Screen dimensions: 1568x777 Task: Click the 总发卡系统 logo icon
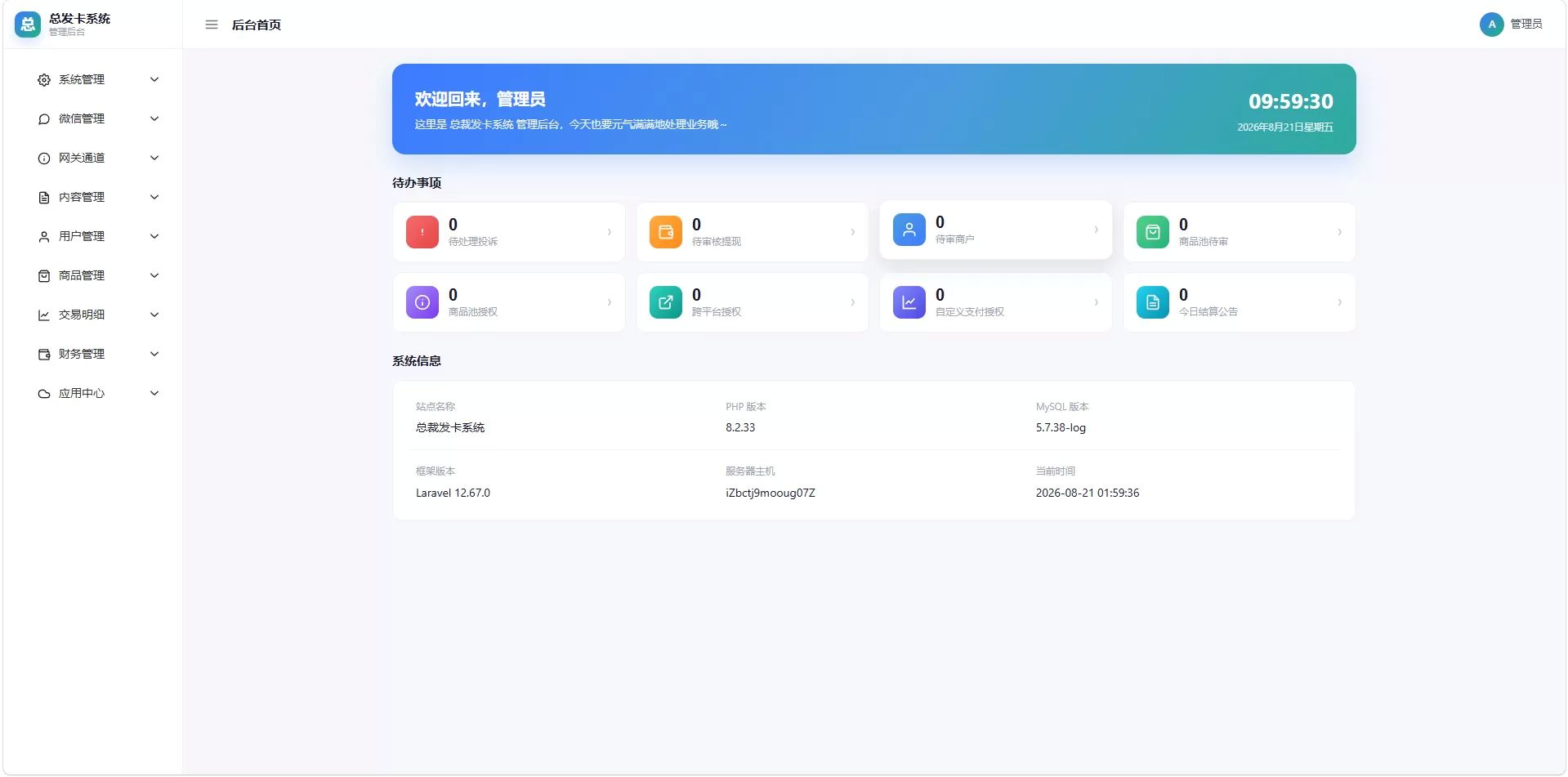click(x=28, y=25)
